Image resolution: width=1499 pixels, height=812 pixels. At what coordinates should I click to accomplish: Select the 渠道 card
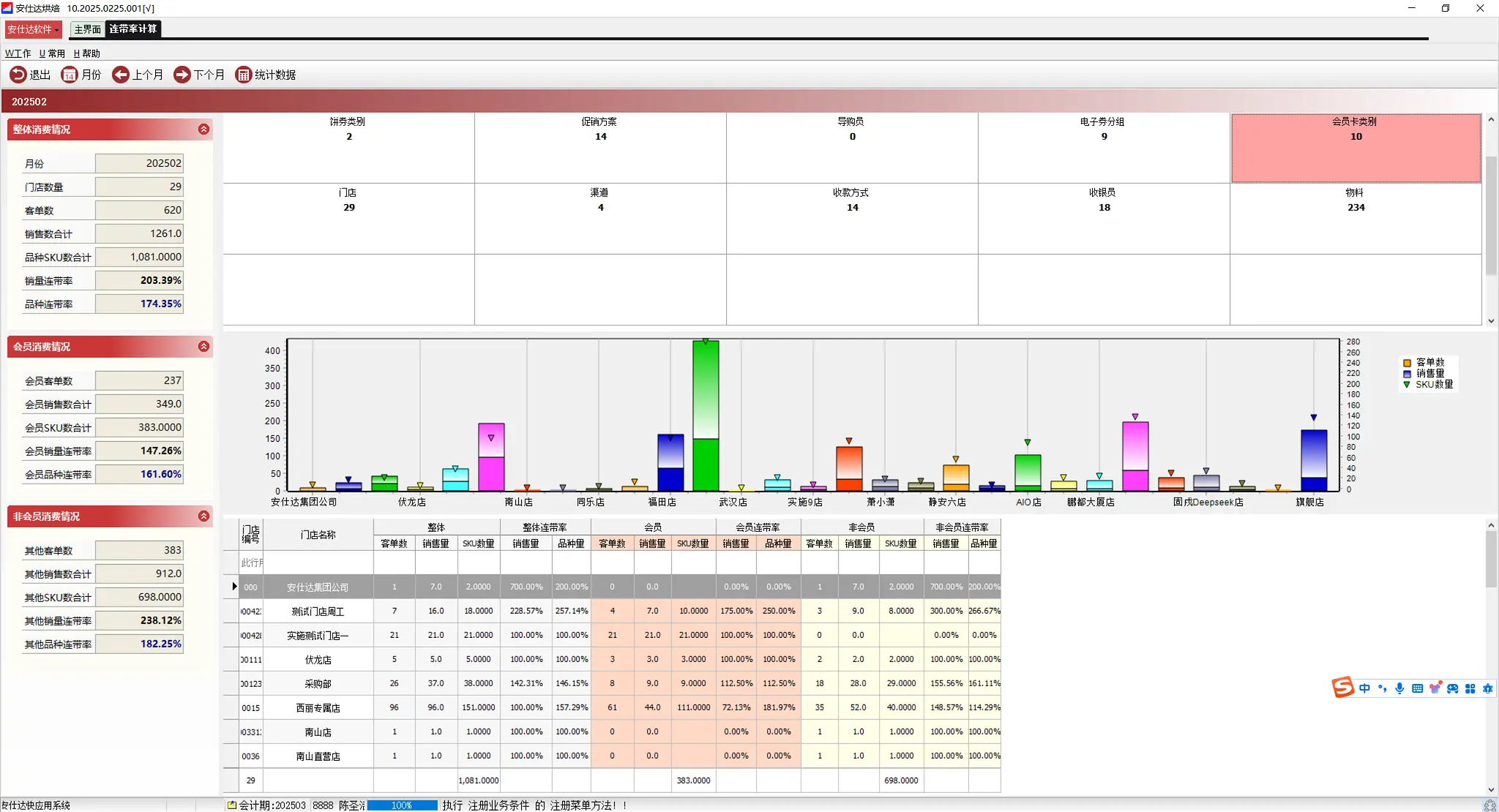[x=600, y=219]
